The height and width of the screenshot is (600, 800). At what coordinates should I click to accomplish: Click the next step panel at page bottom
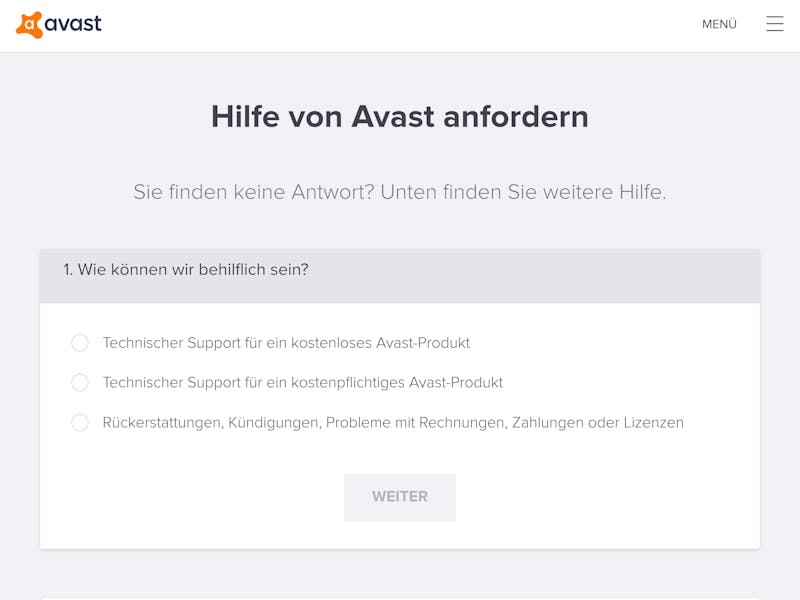pos(399,598)
